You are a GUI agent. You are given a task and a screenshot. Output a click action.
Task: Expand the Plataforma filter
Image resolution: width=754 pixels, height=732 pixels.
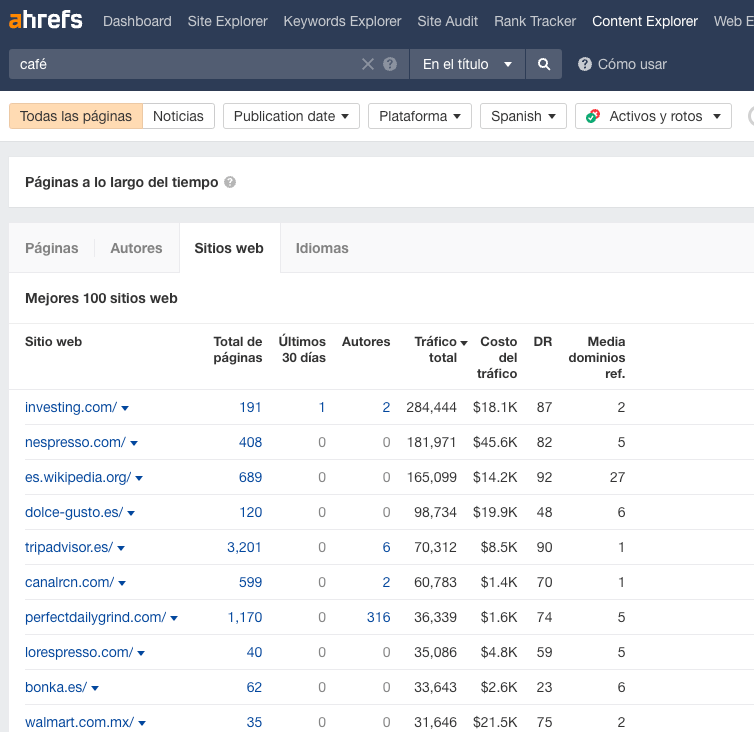tap(420, 116)
